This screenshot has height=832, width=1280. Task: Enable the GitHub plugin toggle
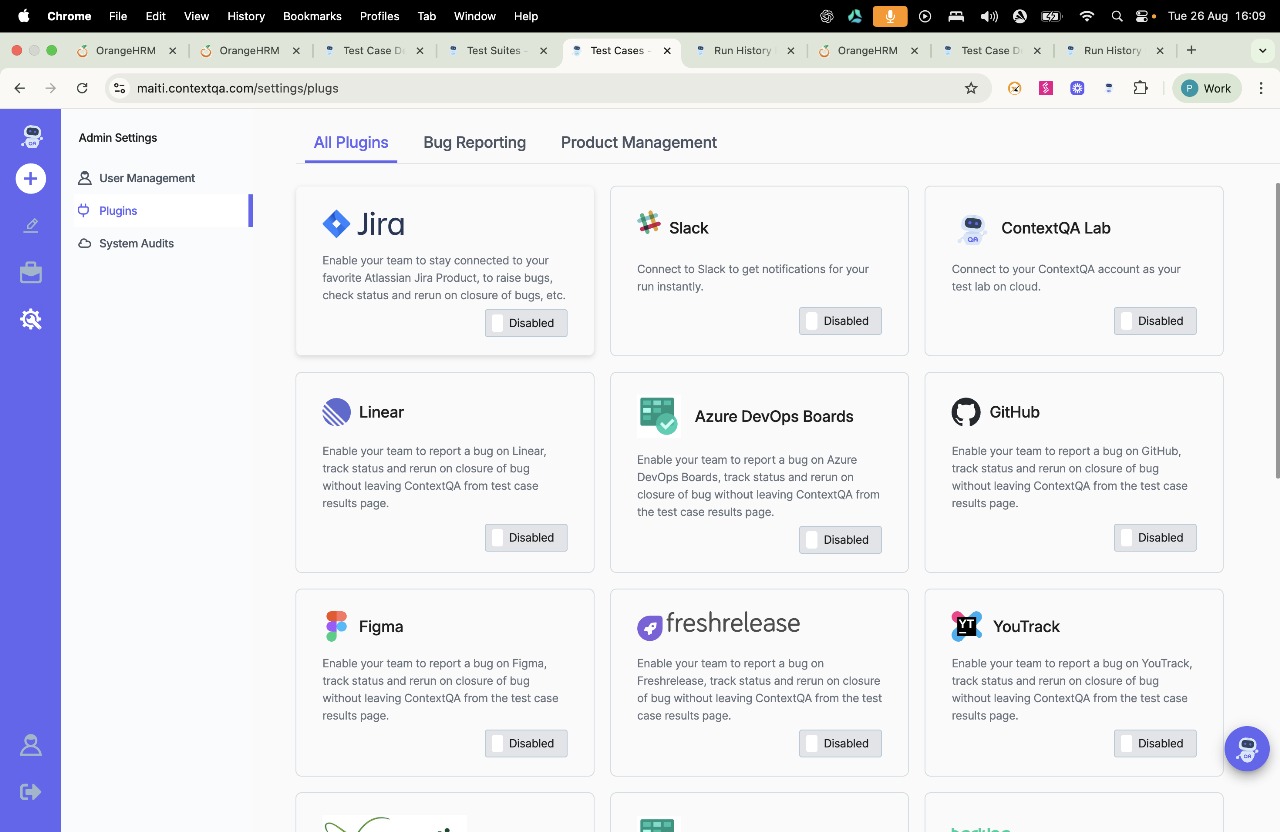coord(1155,538)
